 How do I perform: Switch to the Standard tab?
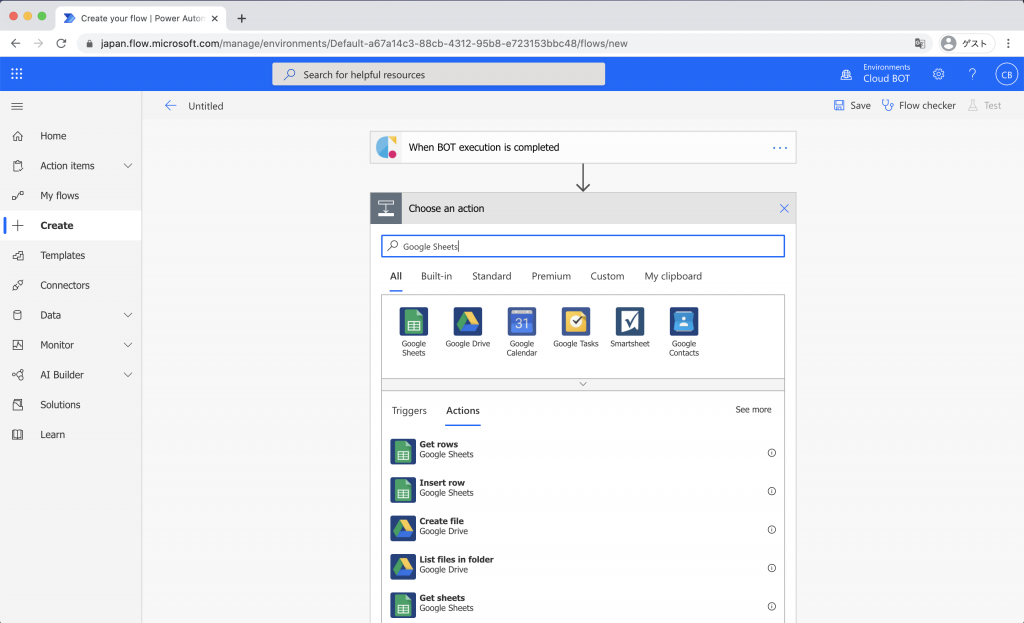click(x=492, y=276)
